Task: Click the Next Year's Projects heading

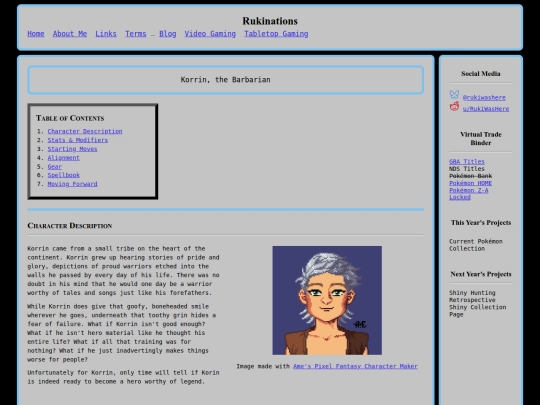Action: pyautogui.click(x=481, y=274)
